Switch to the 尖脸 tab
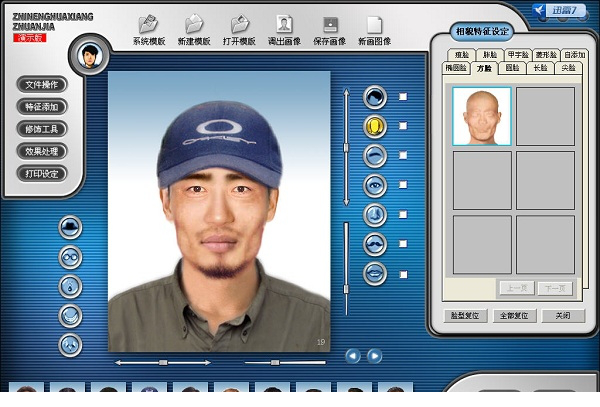The width and height of the screenshot is (600, 407). [569, 68]
